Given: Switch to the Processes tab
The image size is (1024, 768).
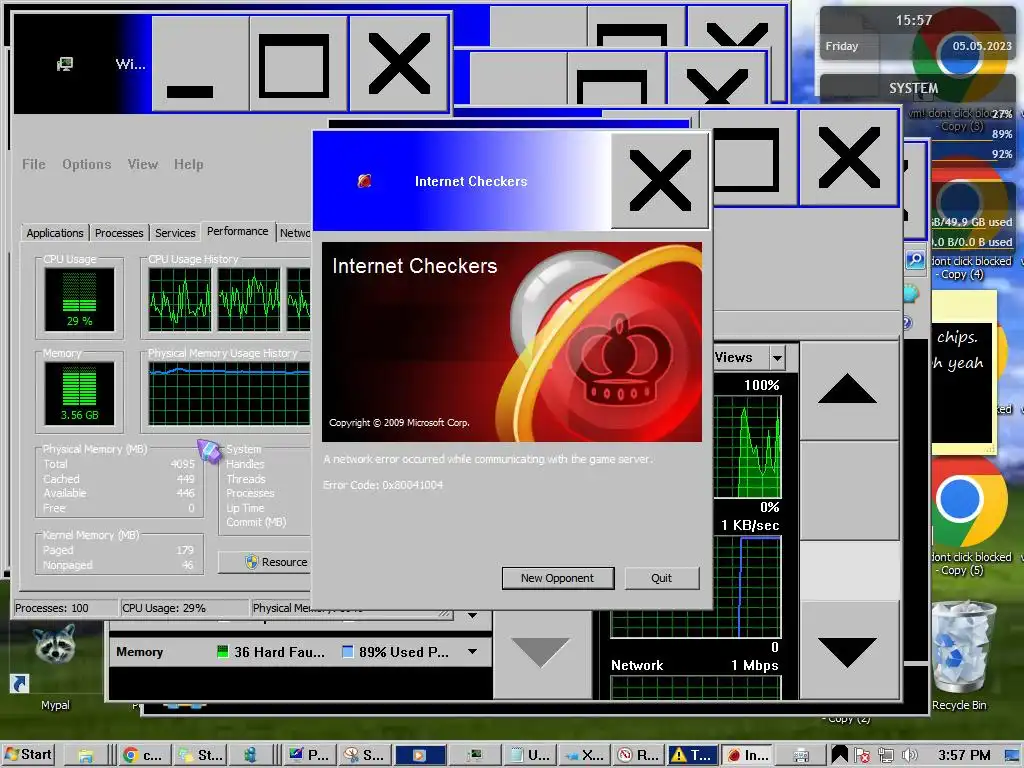Looking at the screenshot, I should (x=119, y=232).
